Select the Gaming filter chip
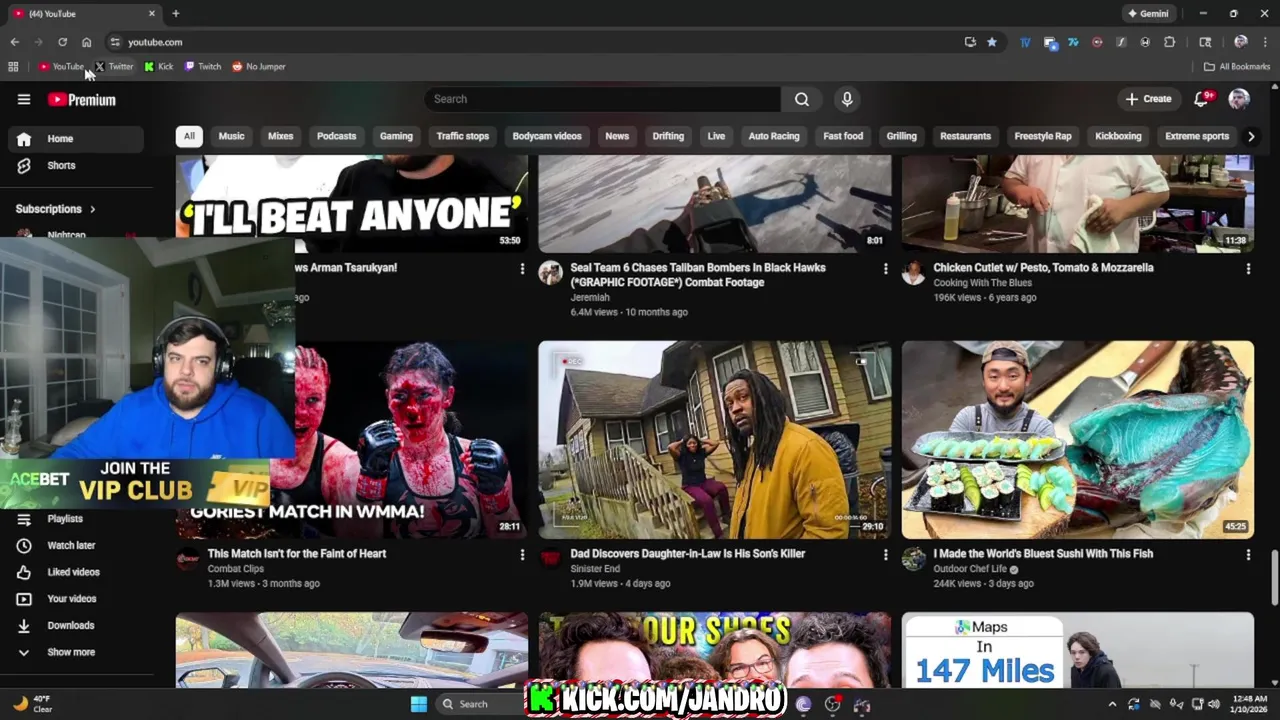1280x720 pixels. 396,136
